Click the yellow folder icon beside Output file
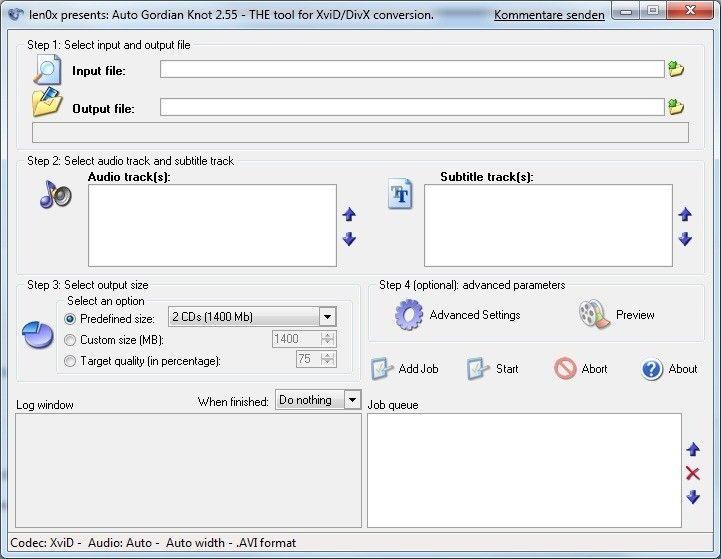 coord(47,102)
